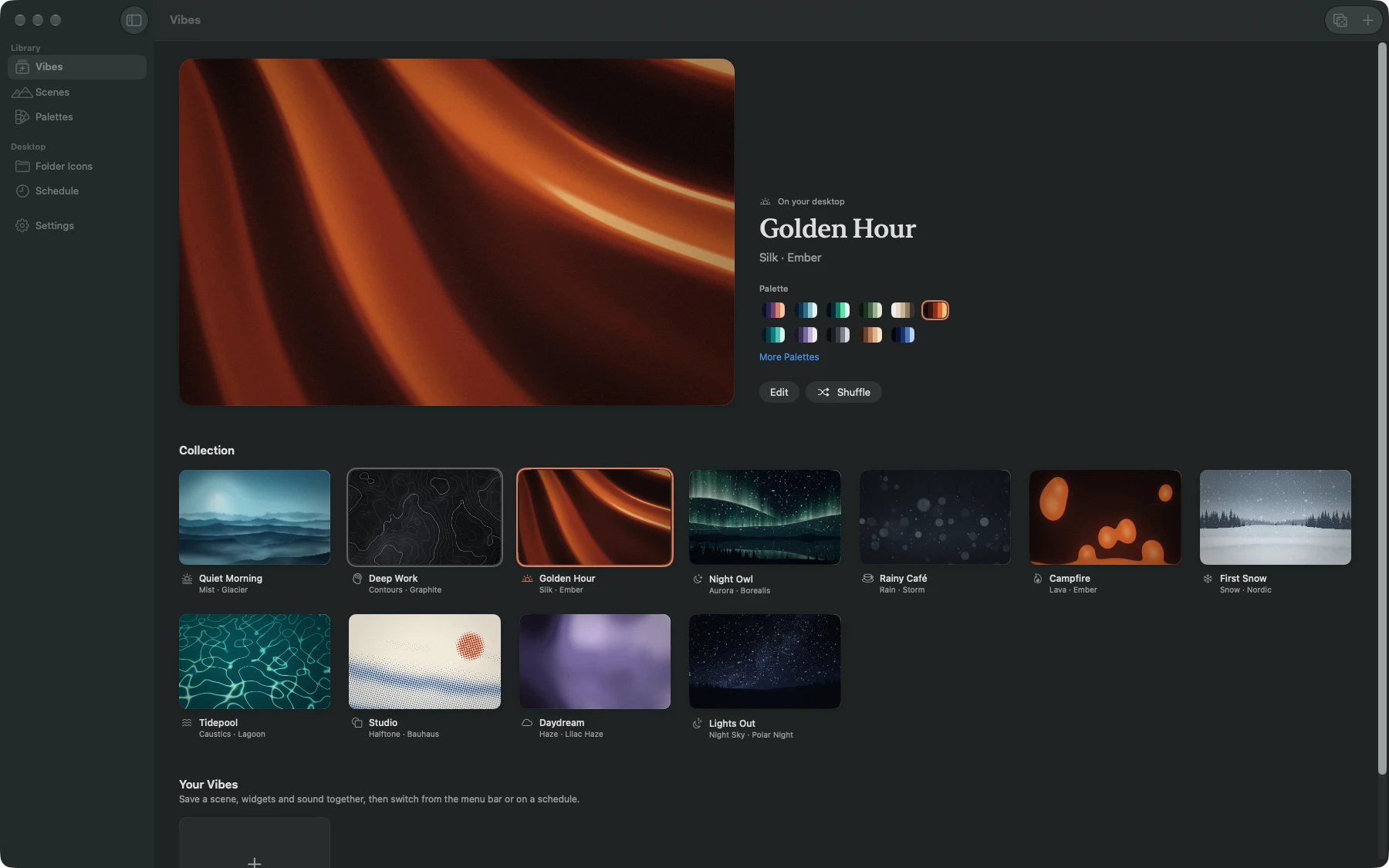This screenshot has width=1389, height=868.
Task: Click the snowflake icon beside First Snow
Action: coord(1208,579)
